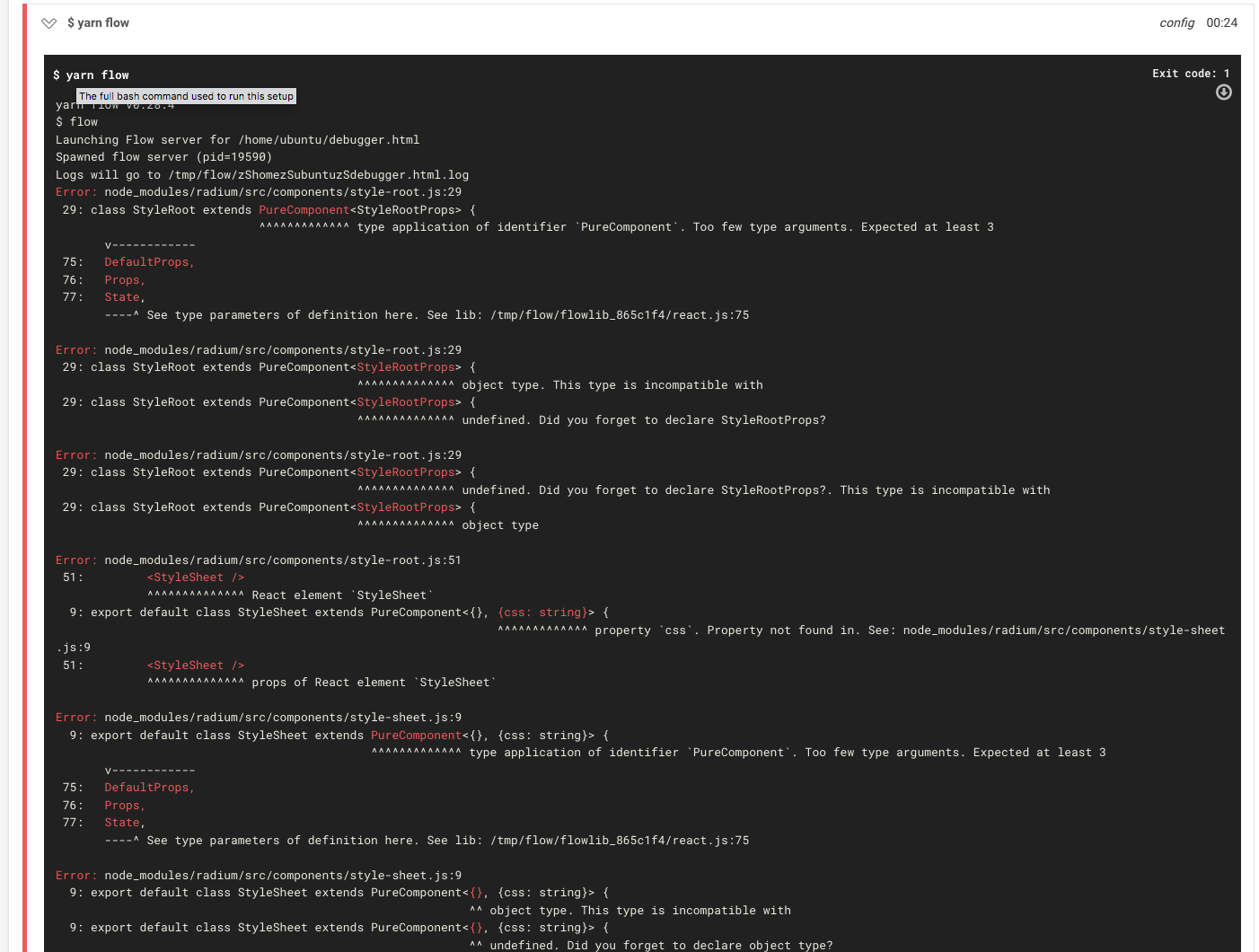Screen dimensions: 1259x952
Task: Click the "property `css`. Property not found in" line
Action: tap(861, 630)
